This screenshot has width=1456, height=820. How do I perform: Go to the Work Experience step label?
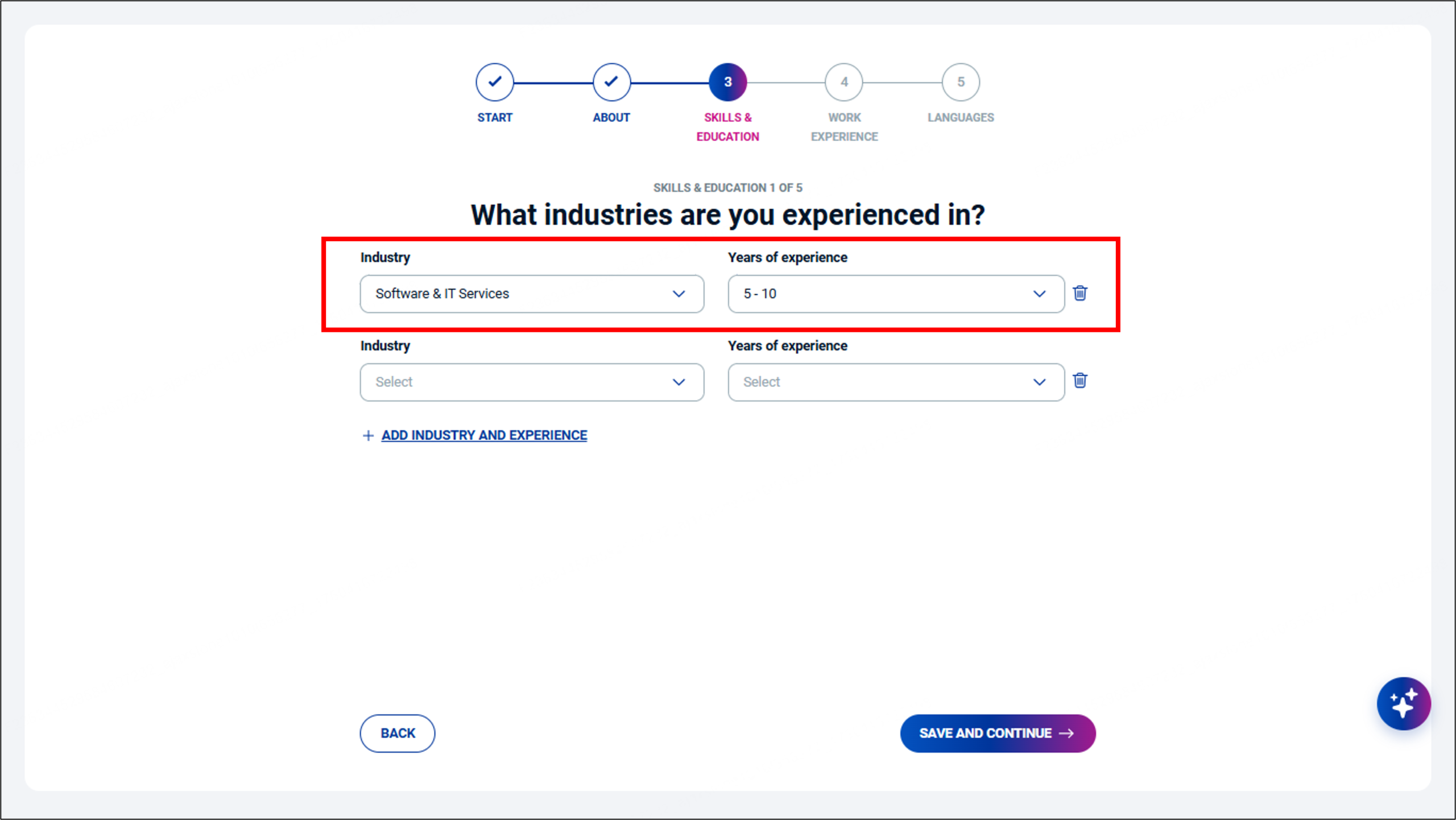click(x=844, y=127)
